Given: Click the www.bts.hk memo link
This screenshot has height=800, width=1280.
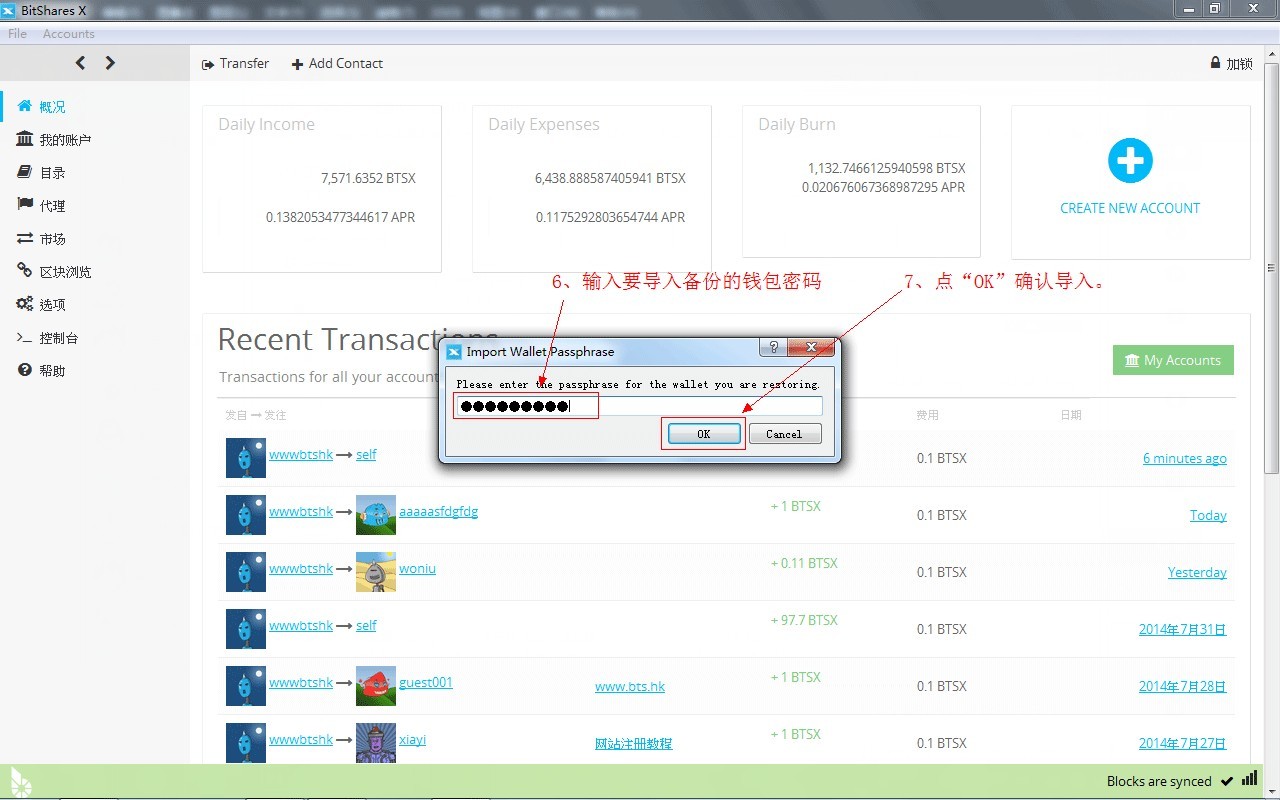Looking at the screenshot, I should 630,686.
